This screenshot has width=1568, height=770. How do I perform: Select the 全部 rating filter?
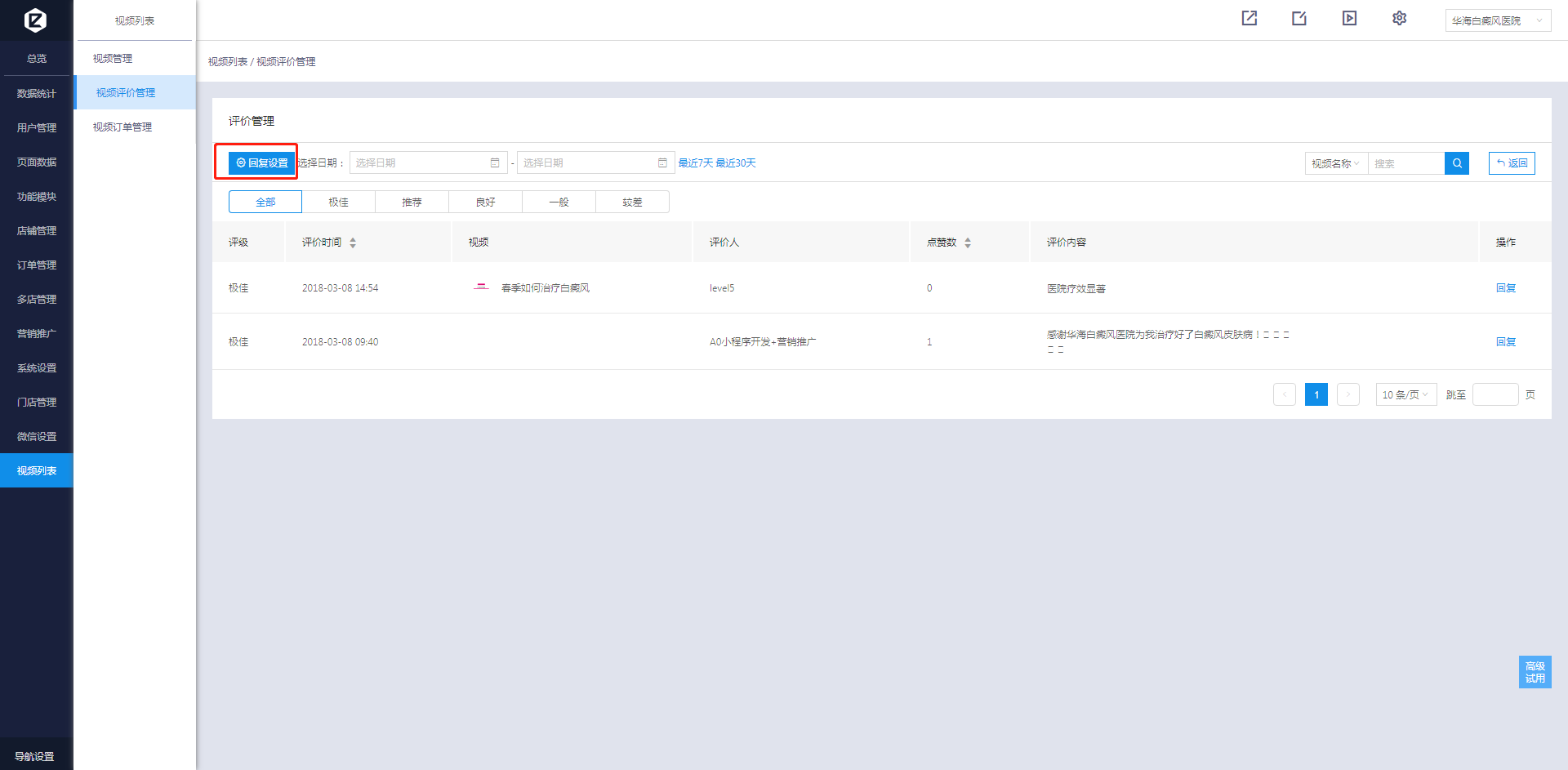click(x=265, y=202)
